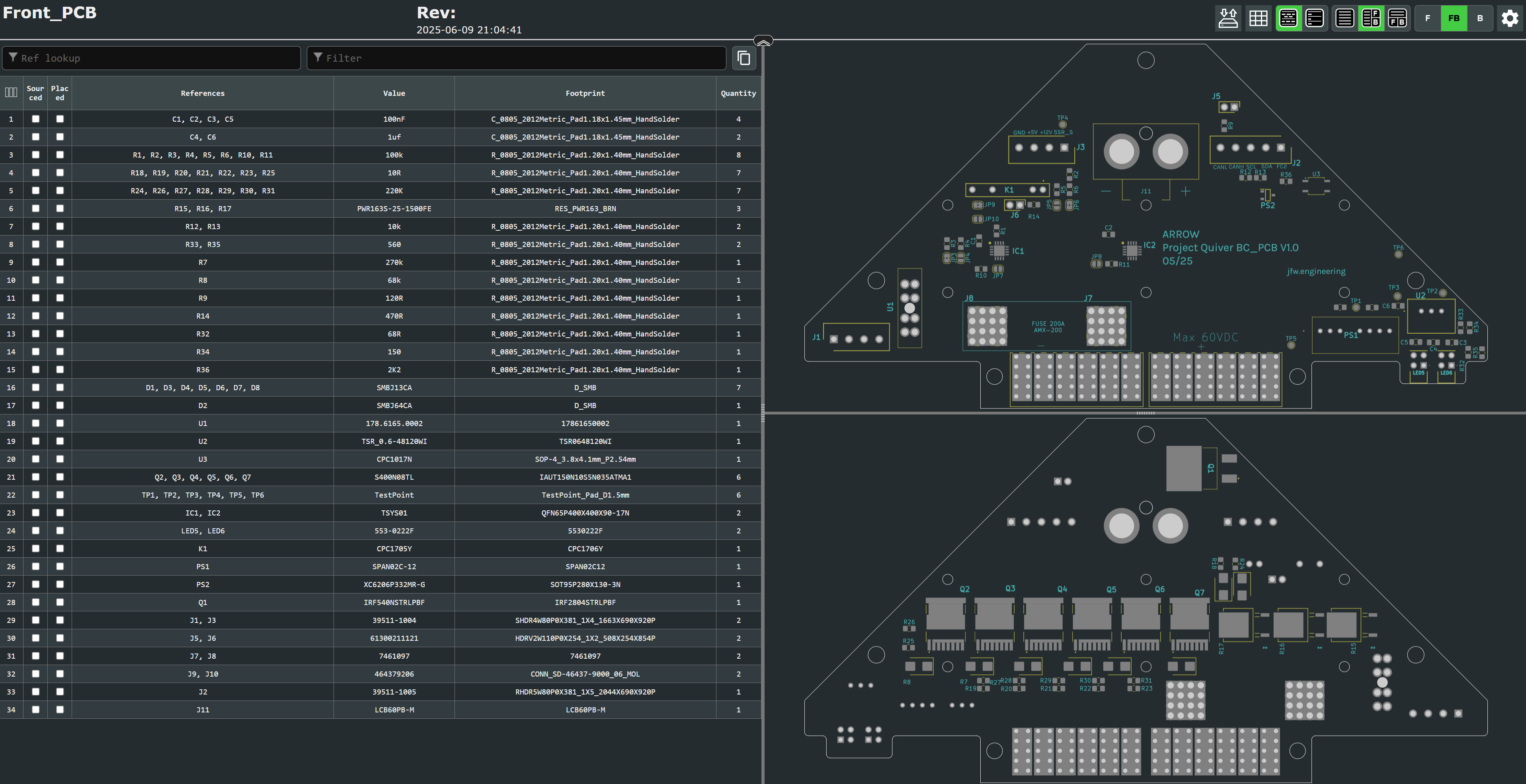Screen dimensions: 1526x784
Task: Switch to BOM-only layout
Action: pos(1344,18)
